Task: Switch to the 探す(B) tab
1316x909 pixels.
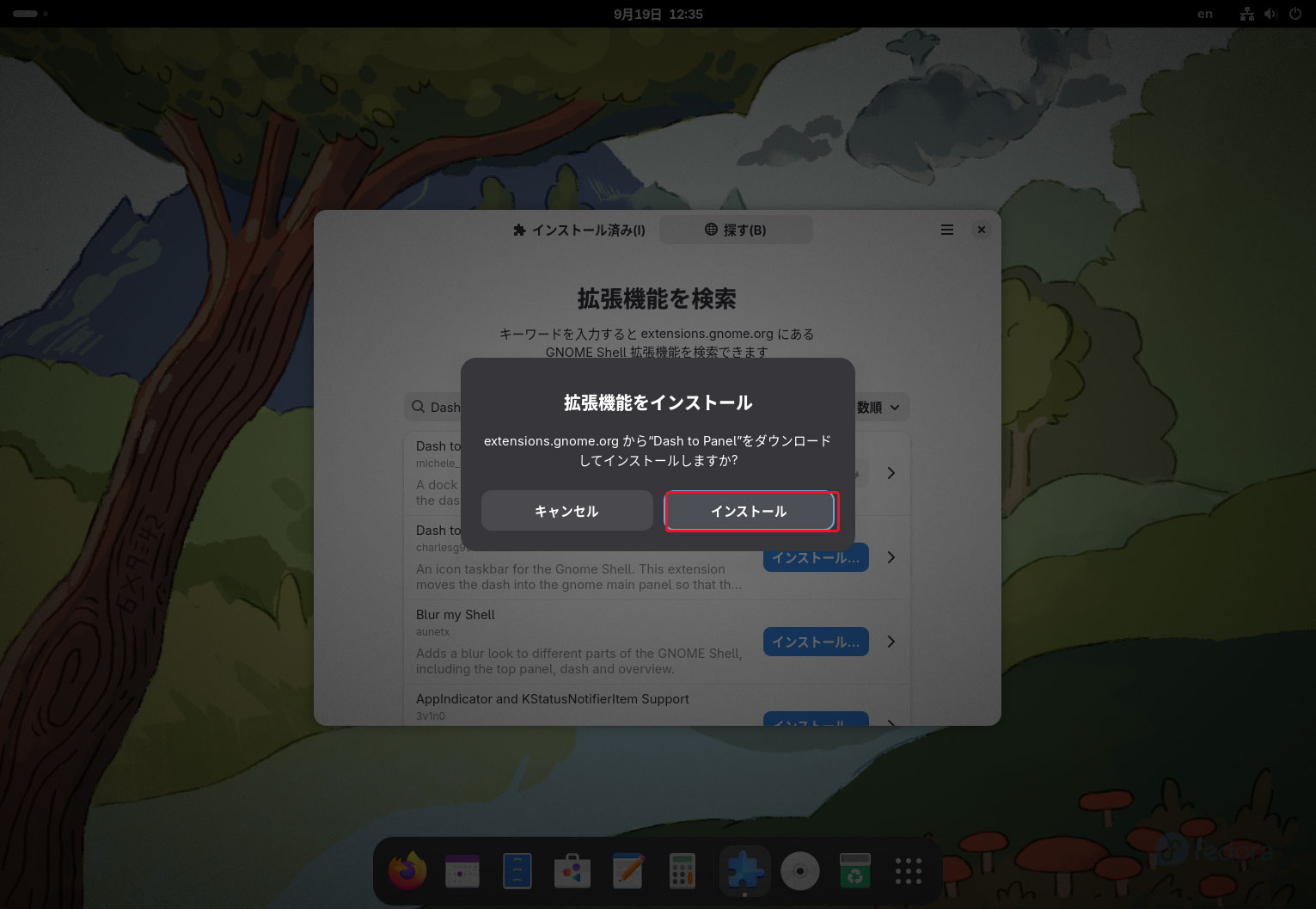Action: [x=736, y=230]
